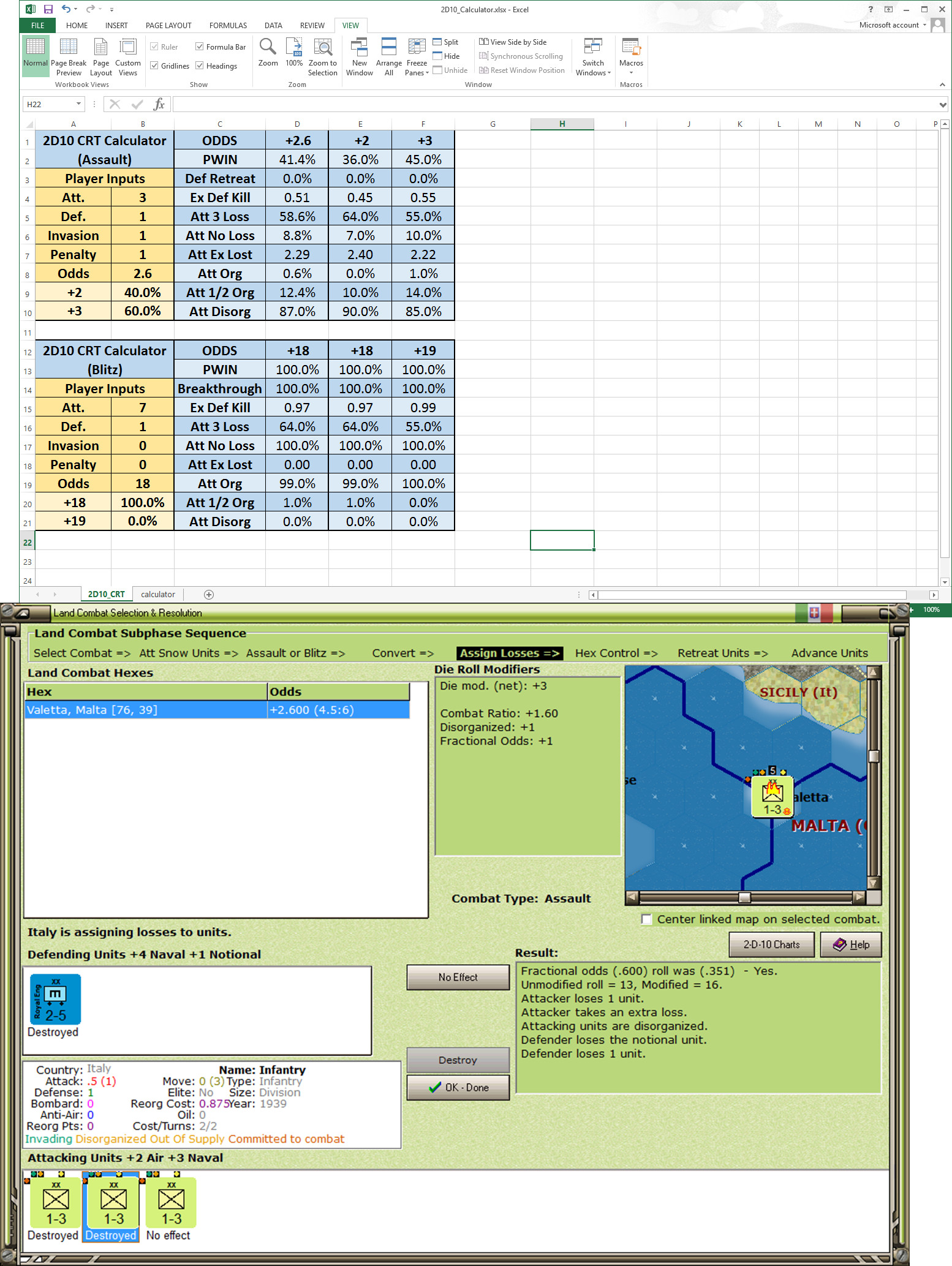952x1266 pixels.
Task: Open the FORMULAS ribbon tab
Action: coord(228,25)
